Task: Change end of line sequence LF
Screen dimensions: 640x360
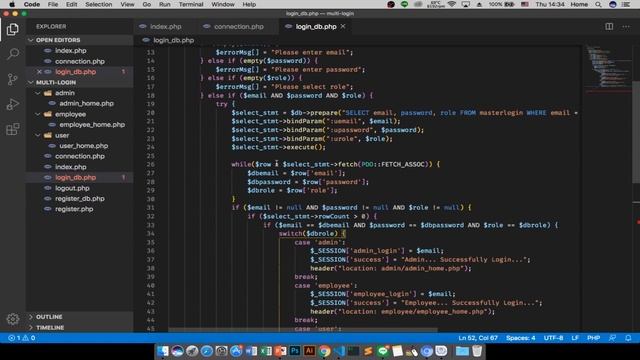Action: [x=575, y=338]
